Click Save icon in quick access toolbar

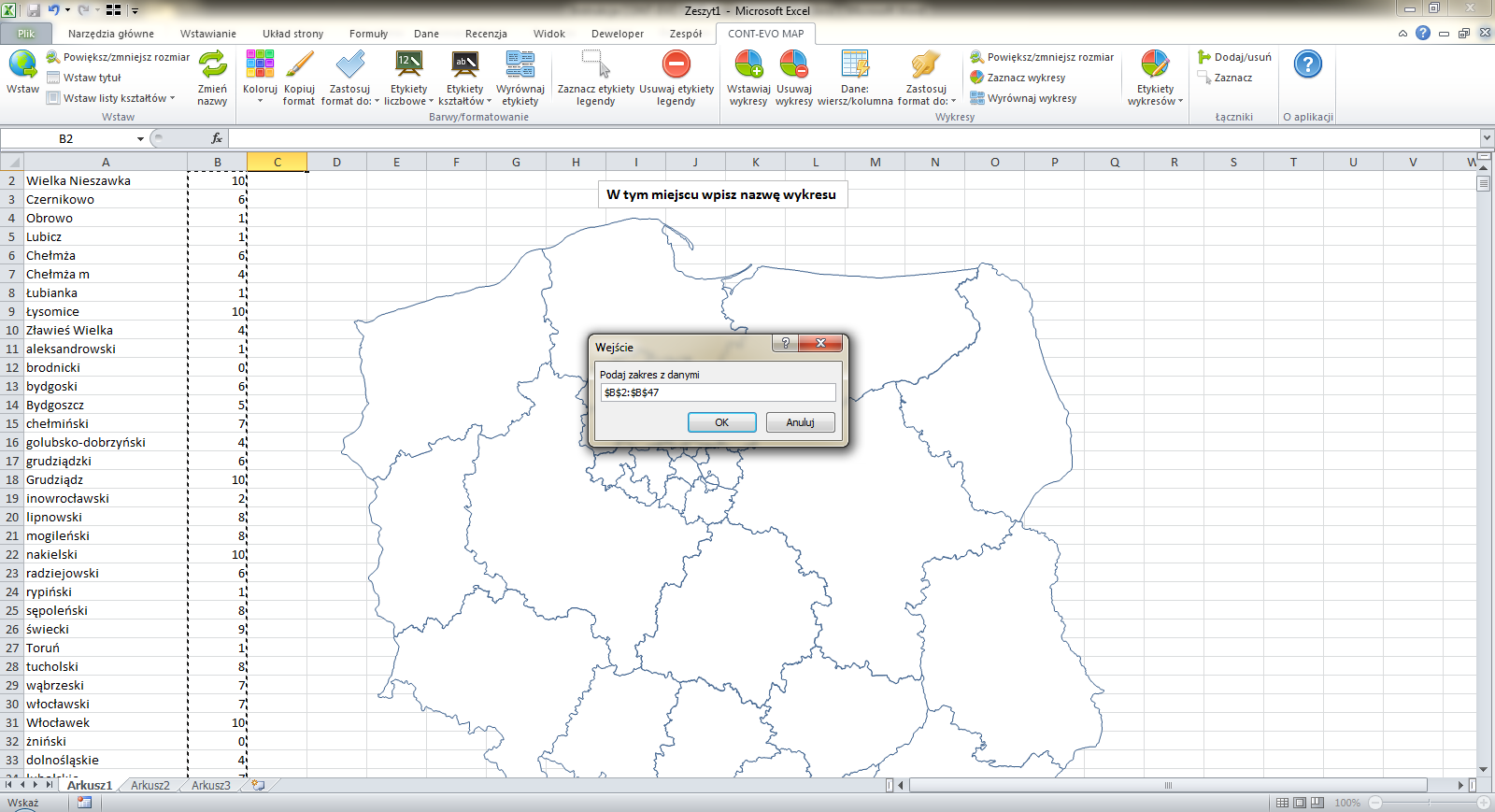34,10
